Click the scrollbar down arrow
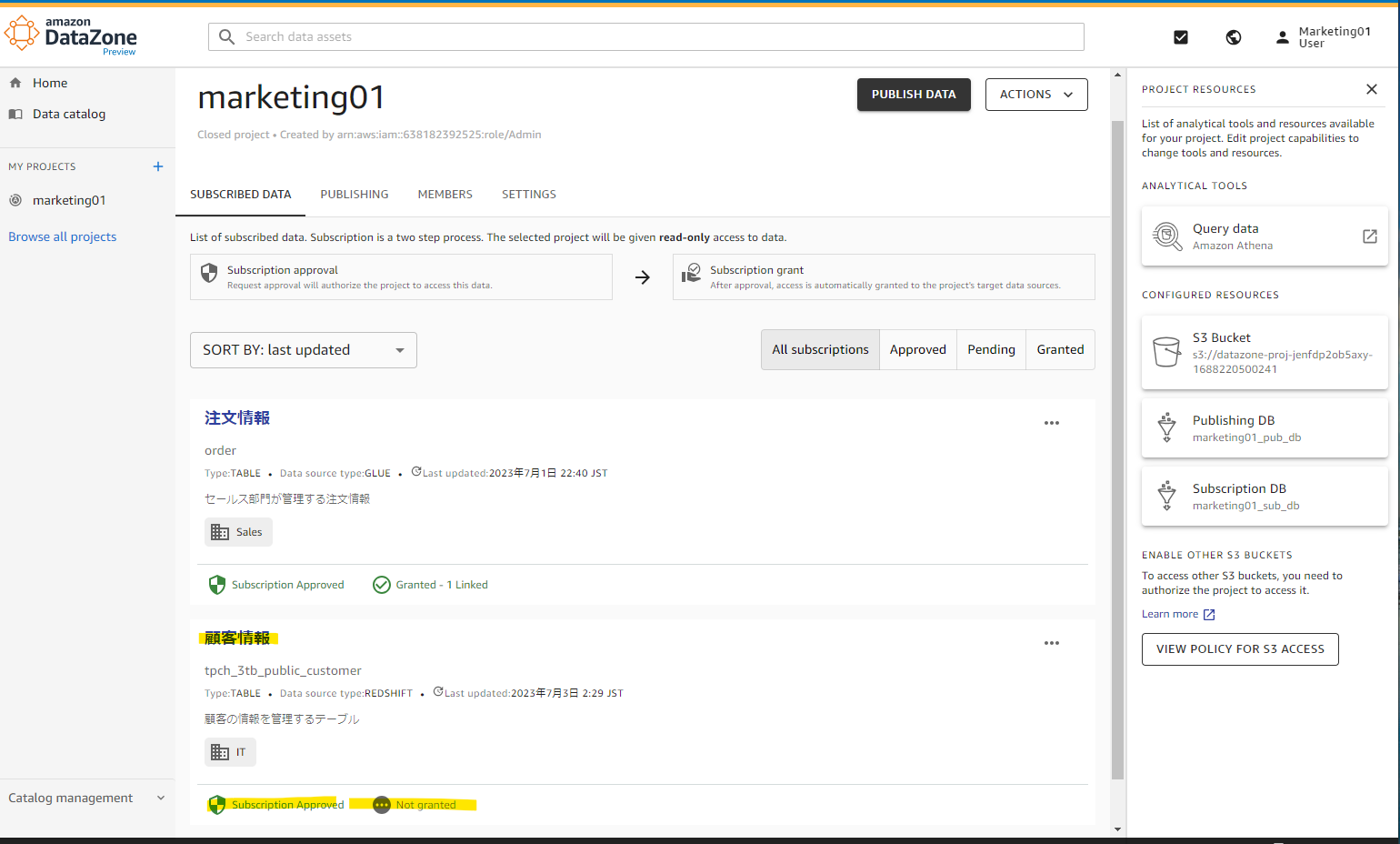Screen dimensions: 1400x844 tap(1118, 829)
